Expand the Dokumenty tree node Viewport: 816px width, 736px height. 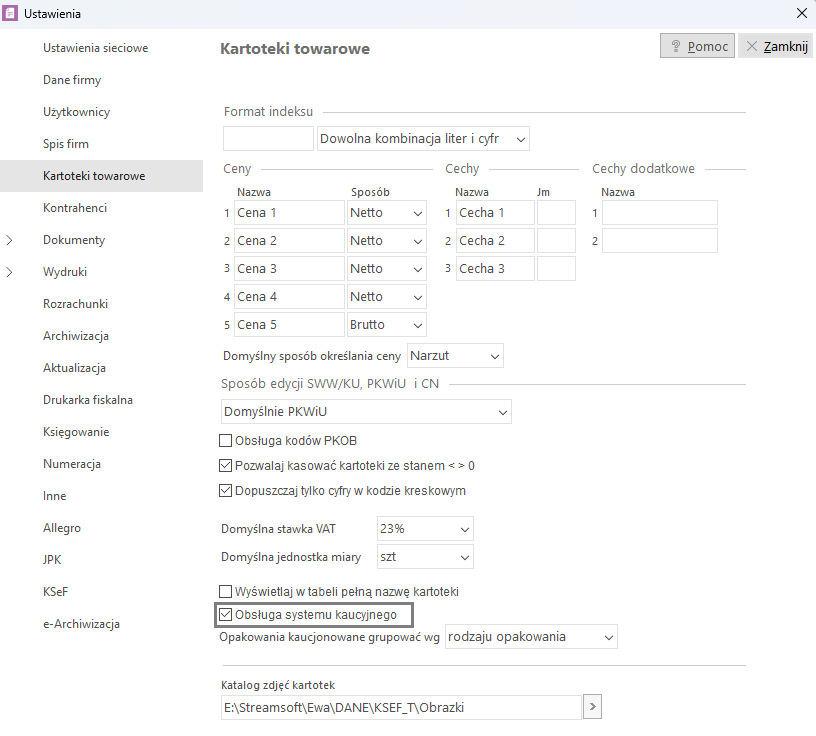10,240
